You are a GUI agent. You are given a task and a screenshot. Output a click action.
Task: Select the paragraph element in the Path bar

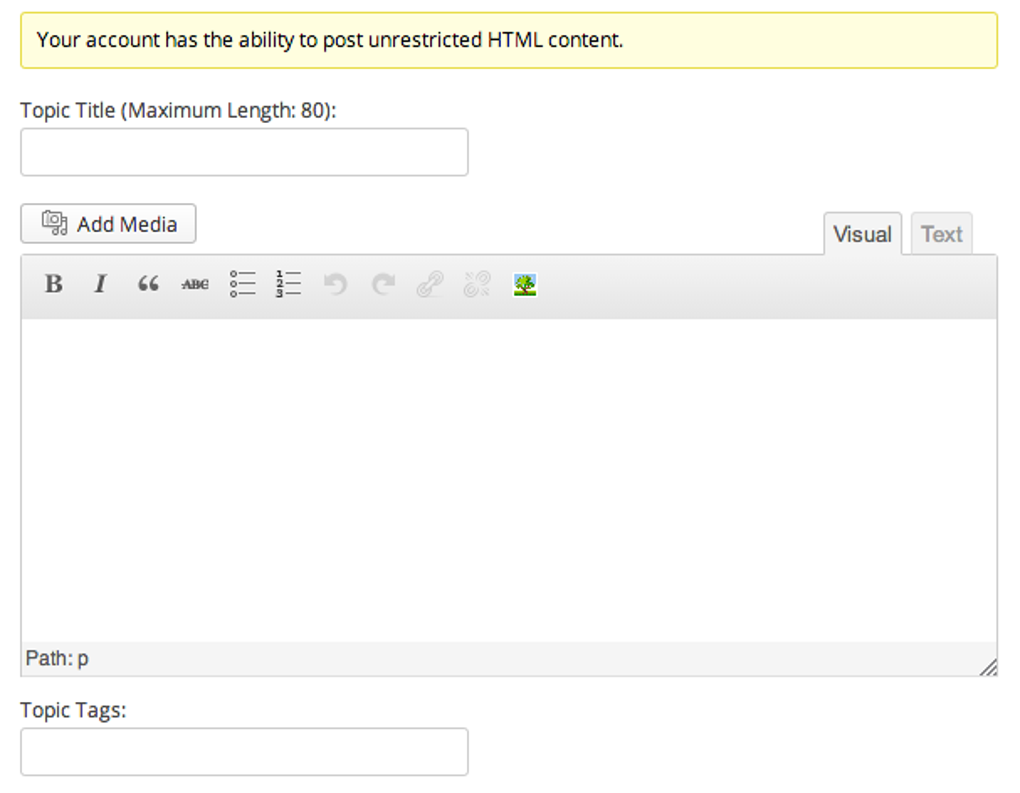[x=84, y=658]
